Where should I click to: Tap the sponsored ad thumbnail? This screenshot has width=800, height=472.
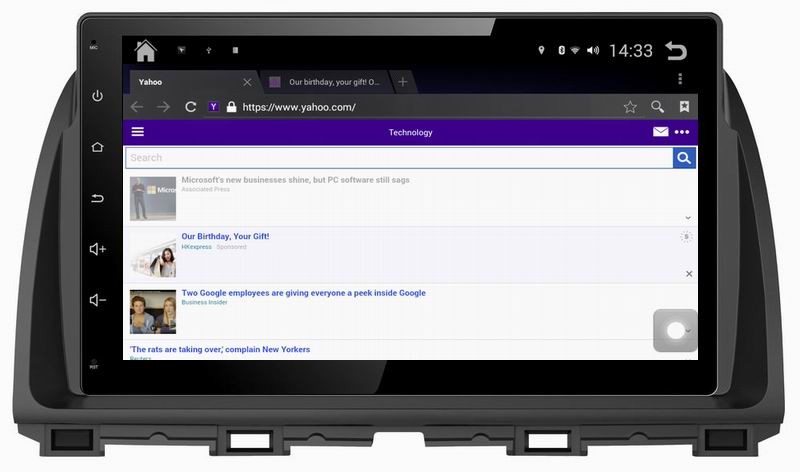pyautogui.click(x=153, y=255)
